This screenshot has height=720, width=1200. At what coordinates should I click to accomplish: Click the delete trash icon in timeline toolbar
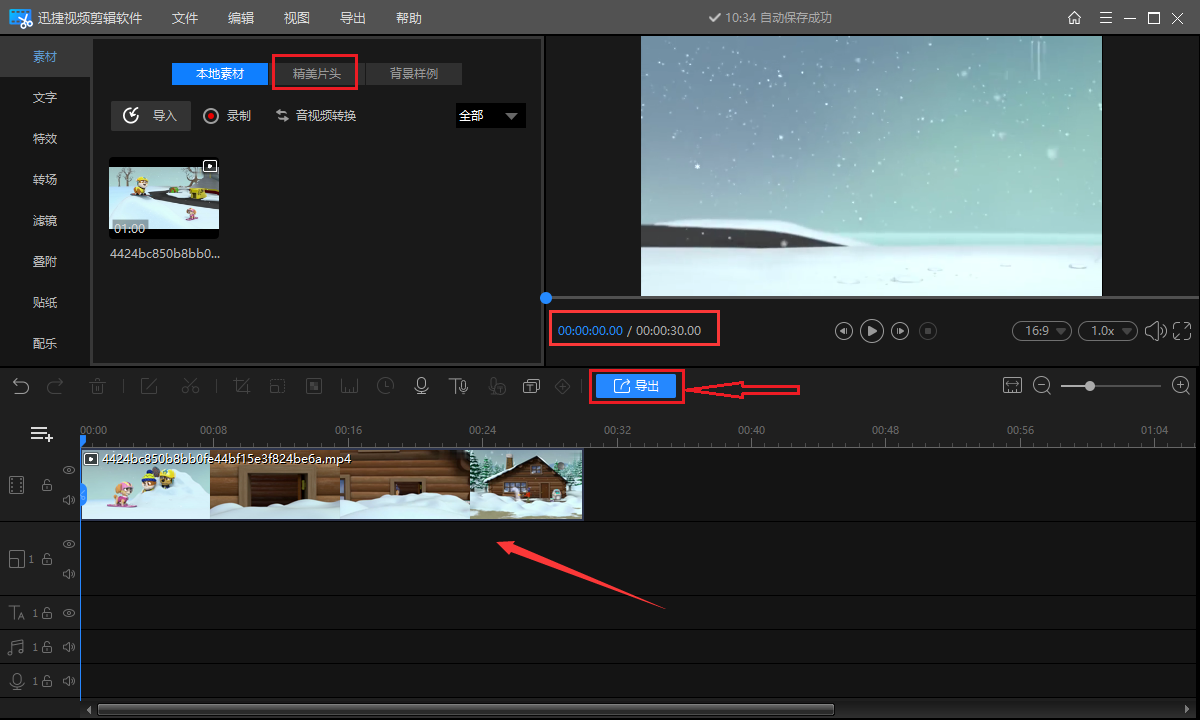[98, 386]
